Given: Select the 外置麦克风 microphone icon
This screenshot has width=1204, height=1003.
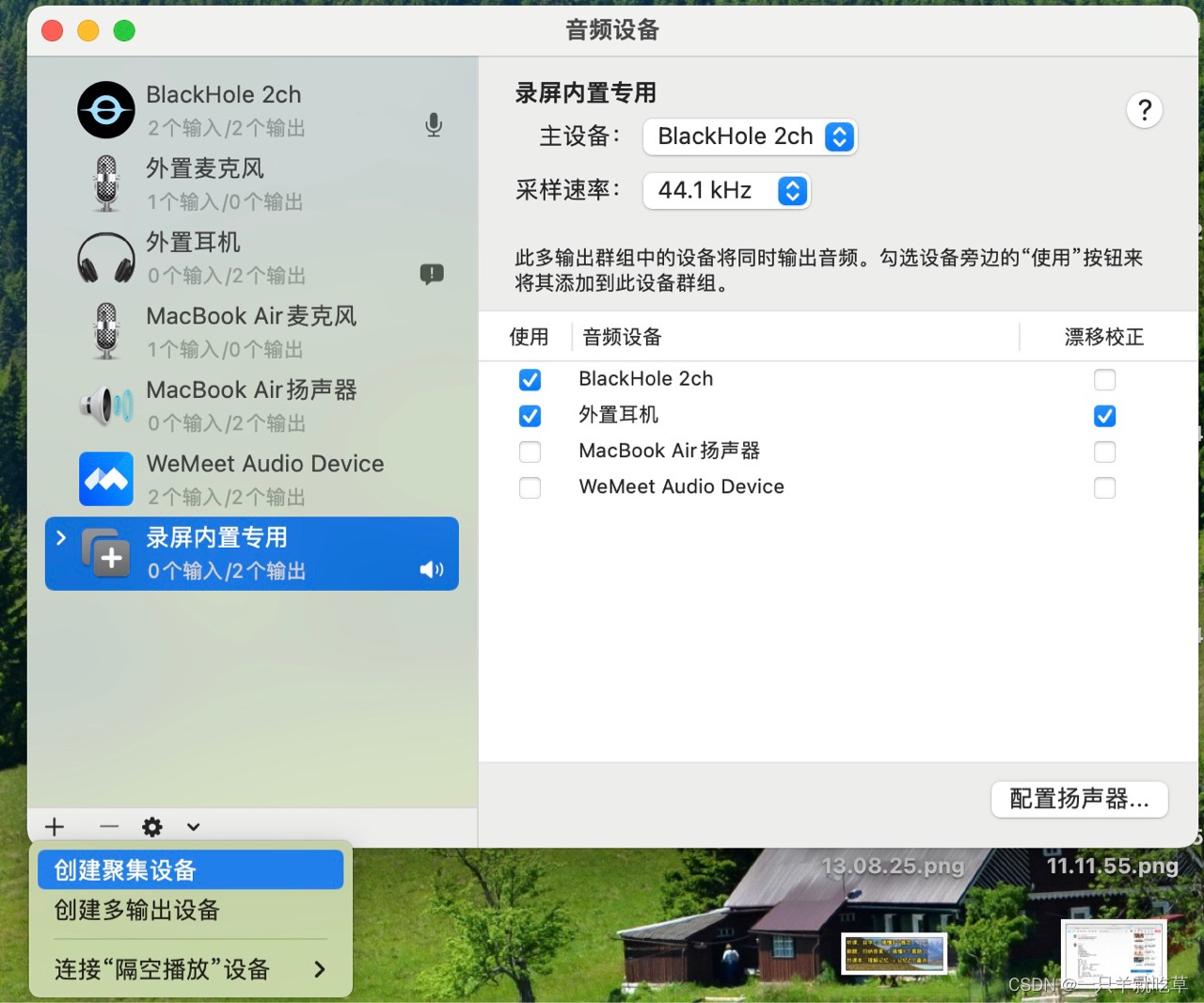Looking at the screenshot, I should coord(106,183).
